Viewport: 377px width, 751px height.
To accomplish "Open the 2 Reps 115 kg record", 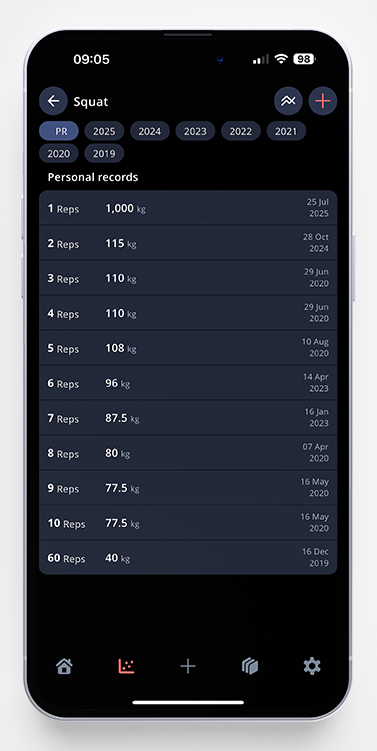I will pos(188,243).
